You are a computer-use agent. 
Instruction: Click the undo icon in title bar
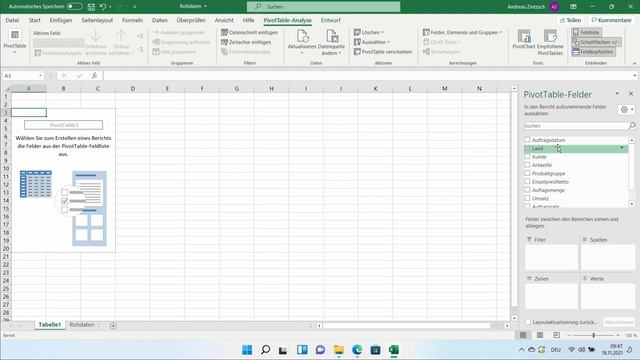103,7
